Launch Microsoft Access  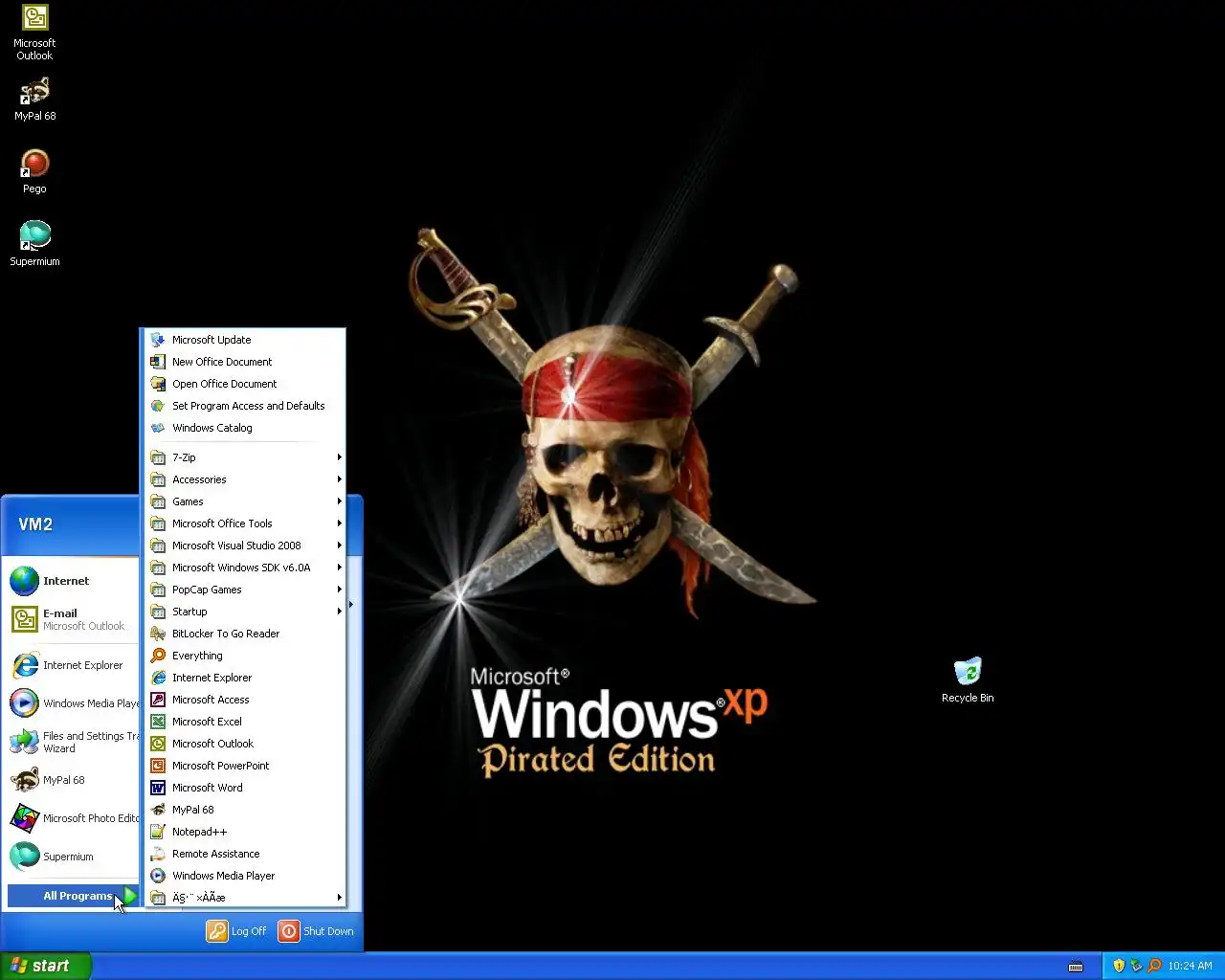244,700
